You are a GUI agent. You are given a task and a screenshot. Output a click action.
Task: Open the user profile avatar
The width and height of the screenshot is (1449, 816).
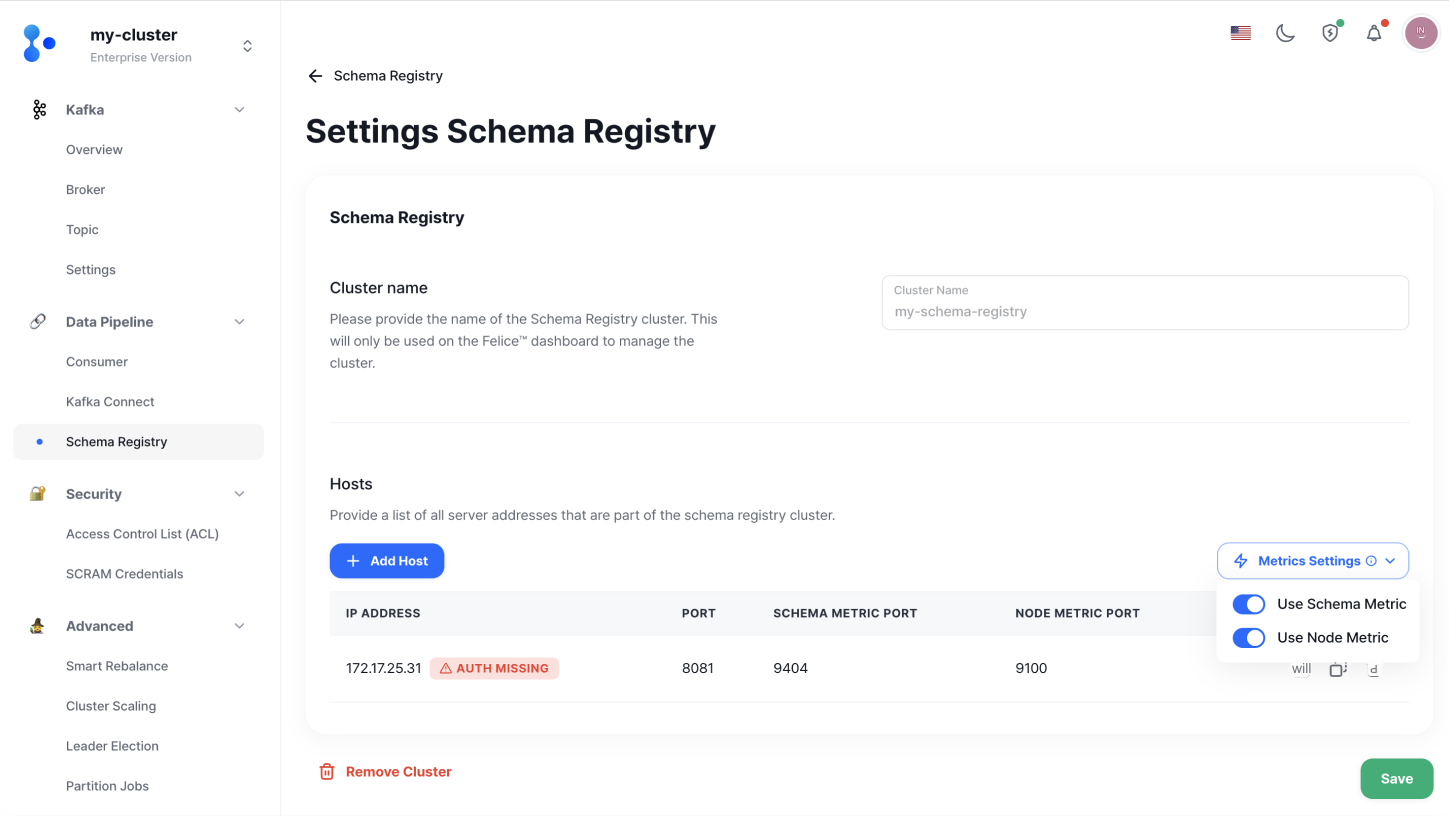pyautogui.click(x=1421, y=32)
